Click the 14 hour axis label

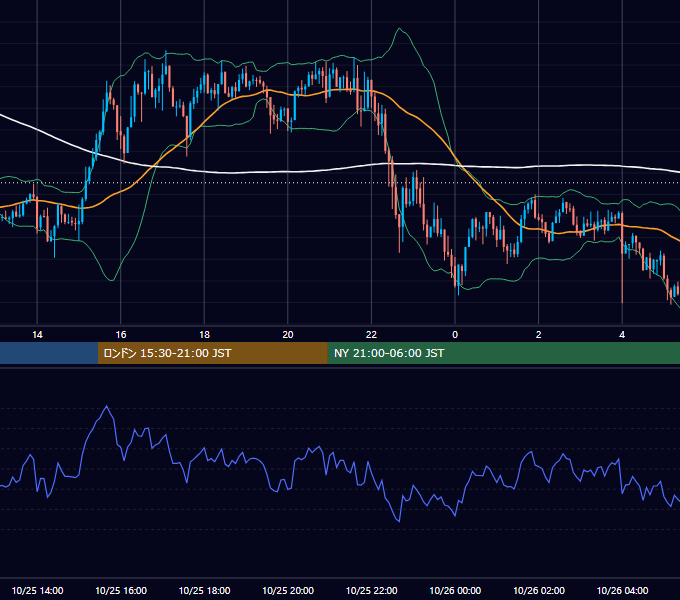tap(37, 335)
